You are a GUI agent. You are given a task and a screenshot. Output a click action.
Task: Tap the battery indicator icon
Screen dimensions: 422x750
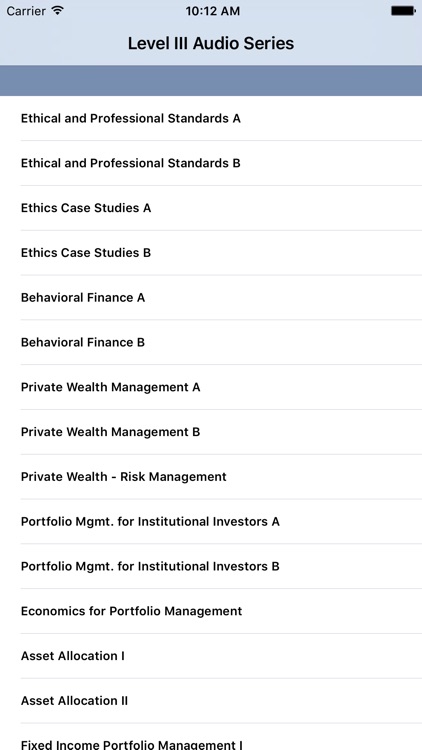[403, 11]
